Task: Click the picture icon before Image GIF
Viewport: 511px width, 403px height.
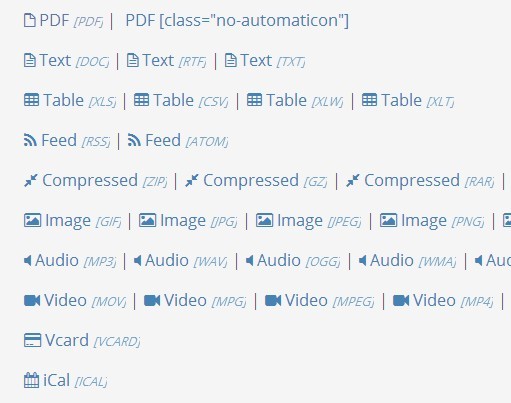Action: [x=32, y=220]
